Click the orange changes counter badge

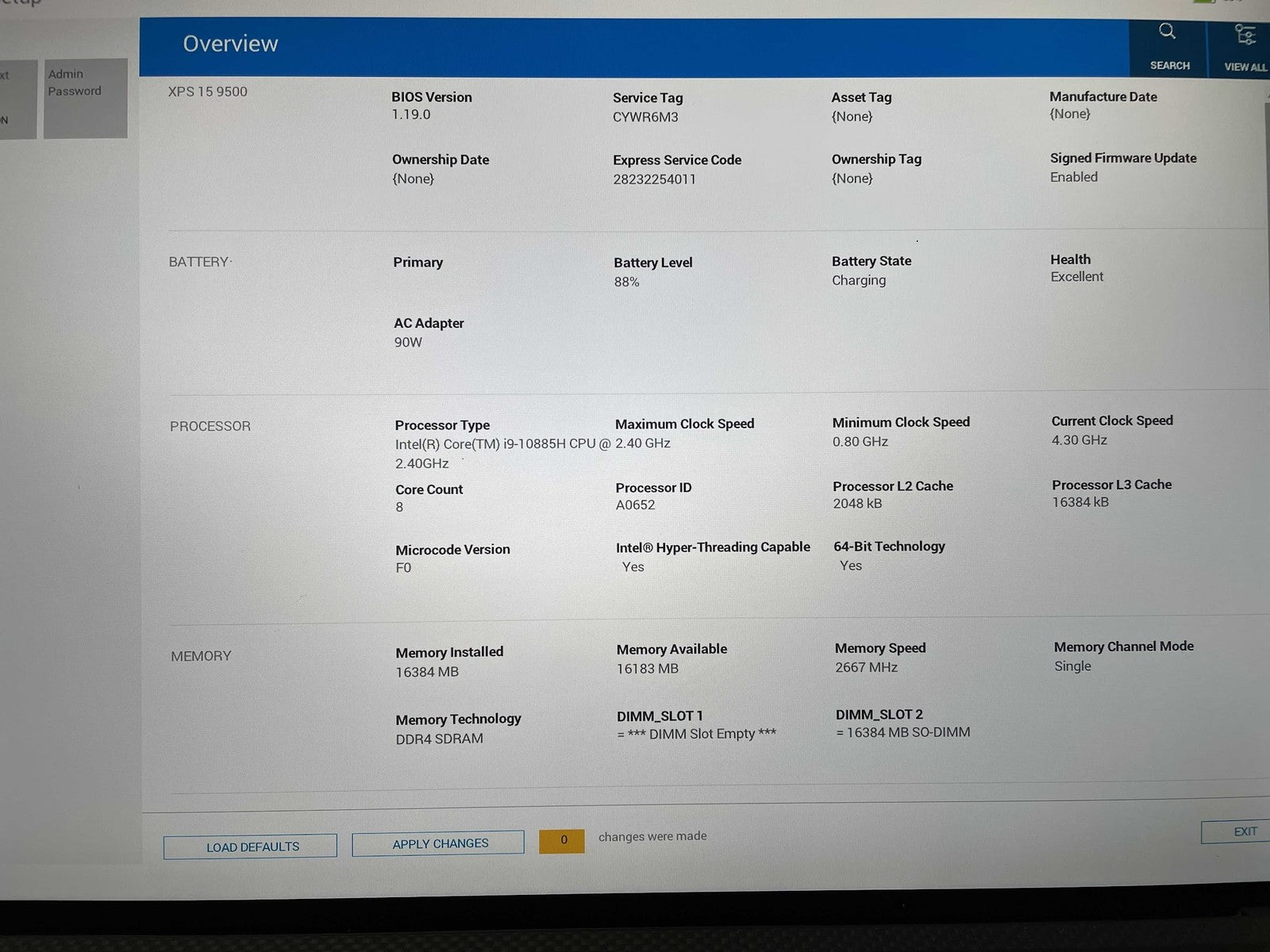[562, 840]
